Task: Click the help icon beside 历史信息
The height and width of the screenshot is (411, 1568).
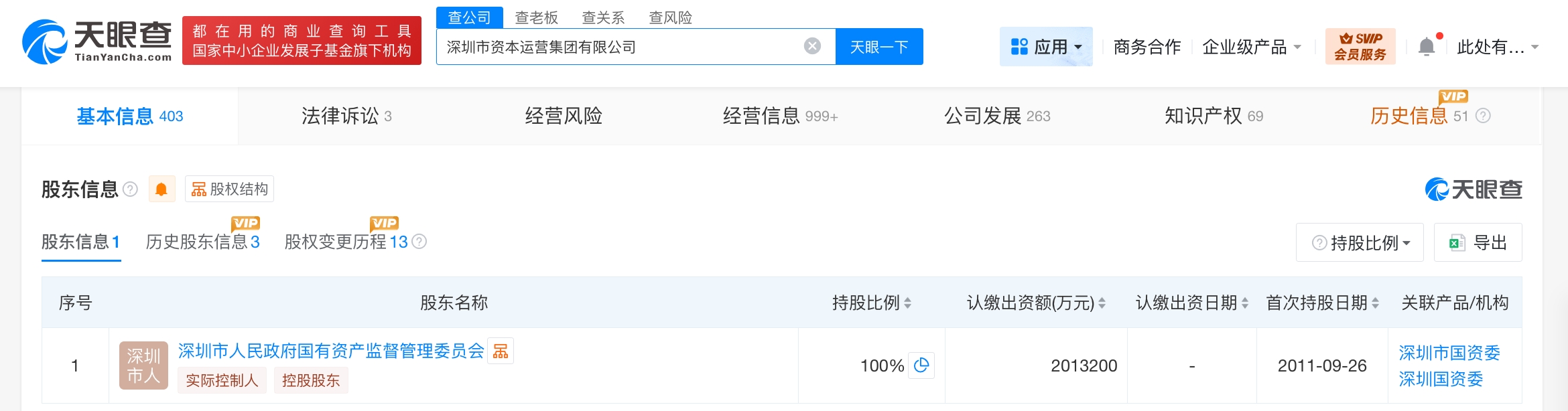Action: coord(1484,116)
